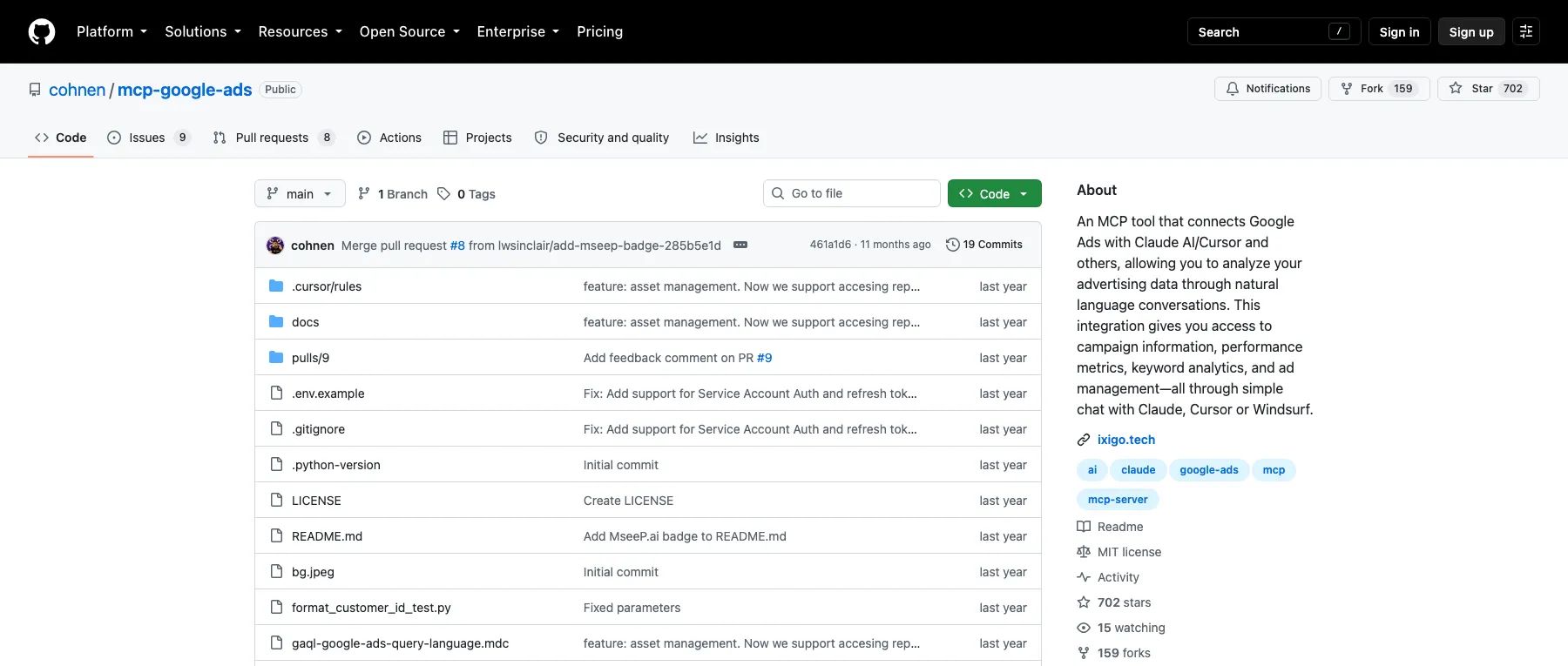
Task: Open the gaql-google-ads-query-language.mdc file
Action: 400,642
